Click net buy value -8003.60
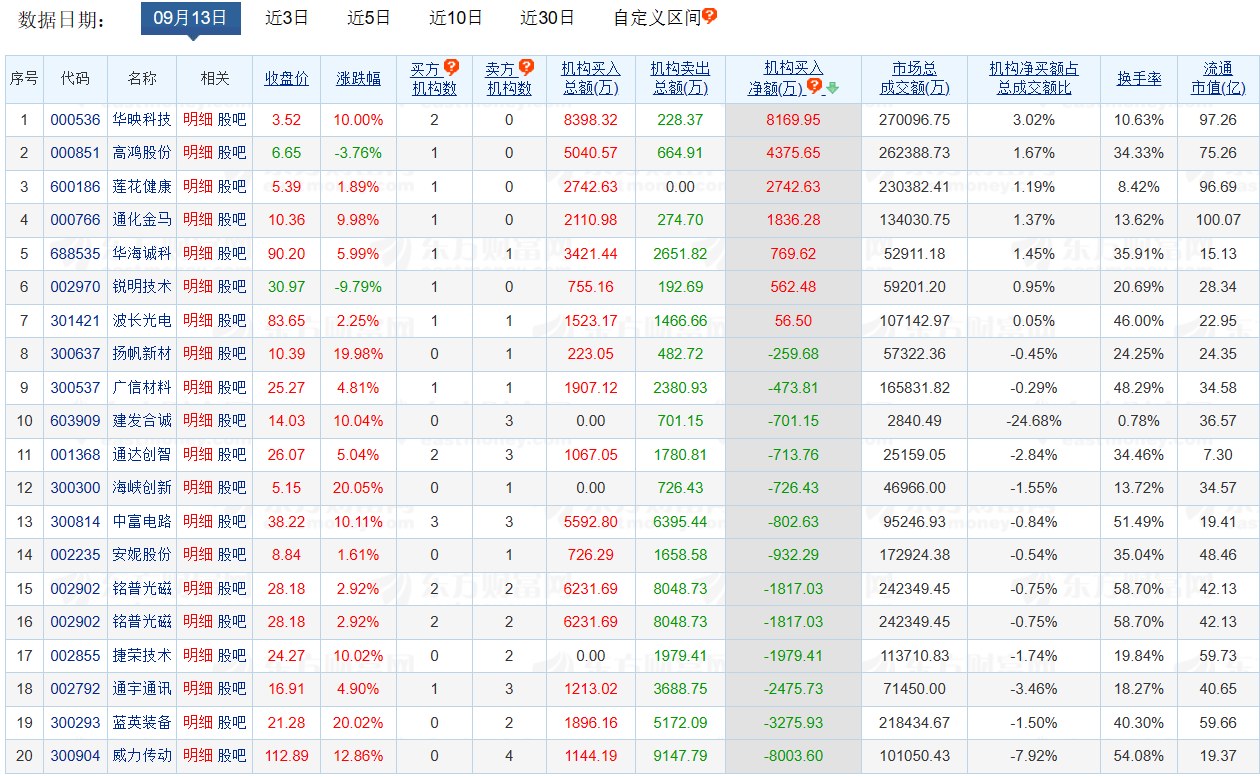The height and width of the screenshot is (777, 1260). click(793, 756)
